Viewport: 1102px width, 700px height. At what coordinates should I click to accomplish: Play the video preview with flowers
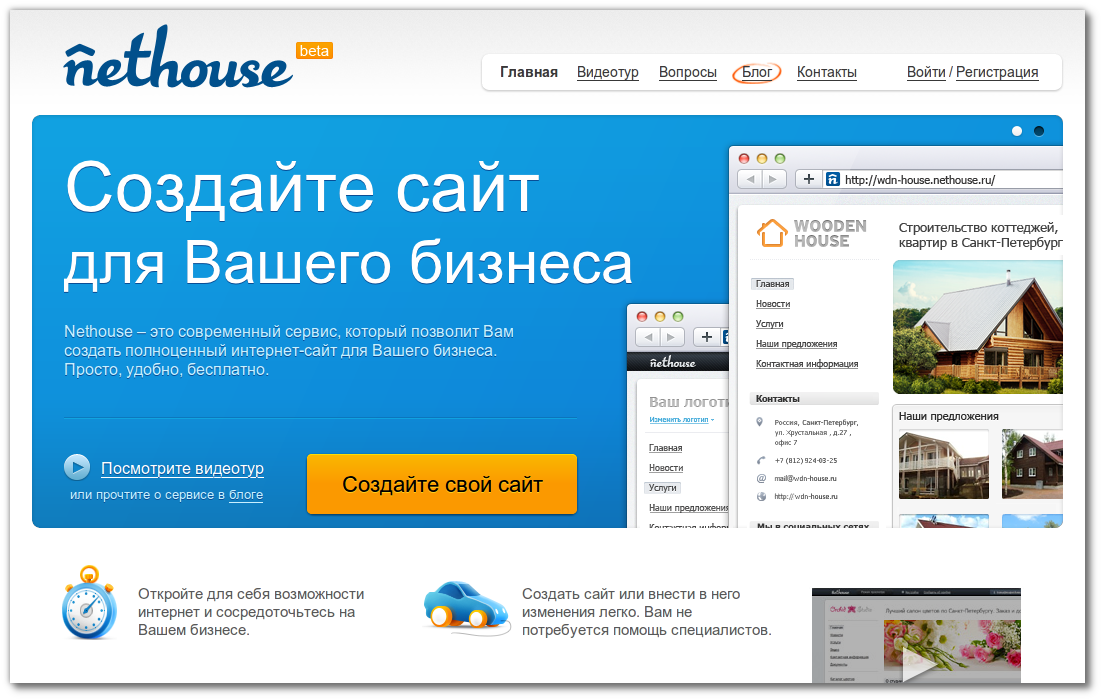[916, 635]
